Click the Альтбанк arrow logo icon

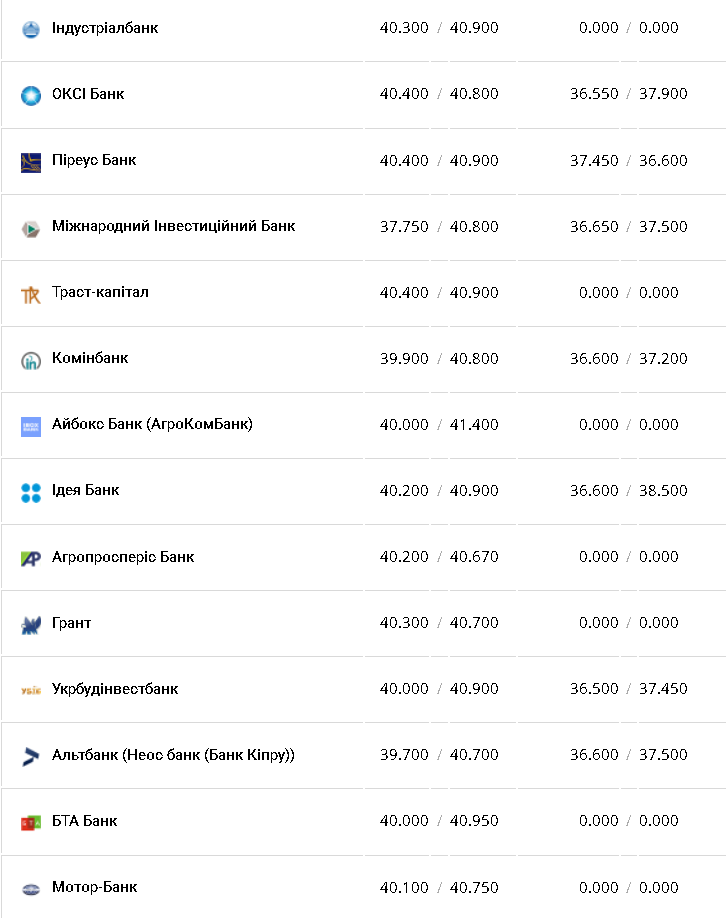[31, 756]
